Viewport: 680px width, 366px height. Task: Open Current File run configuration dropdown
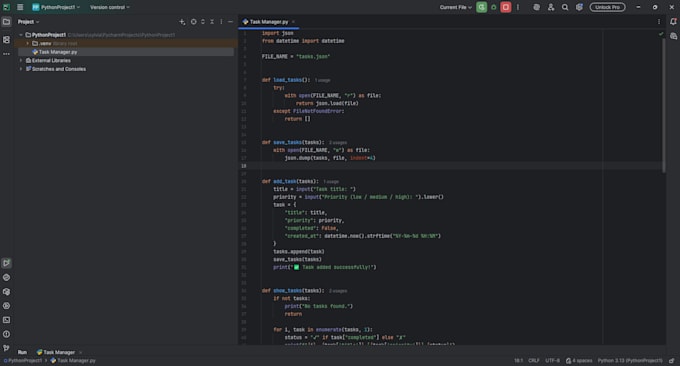[455, 7]
